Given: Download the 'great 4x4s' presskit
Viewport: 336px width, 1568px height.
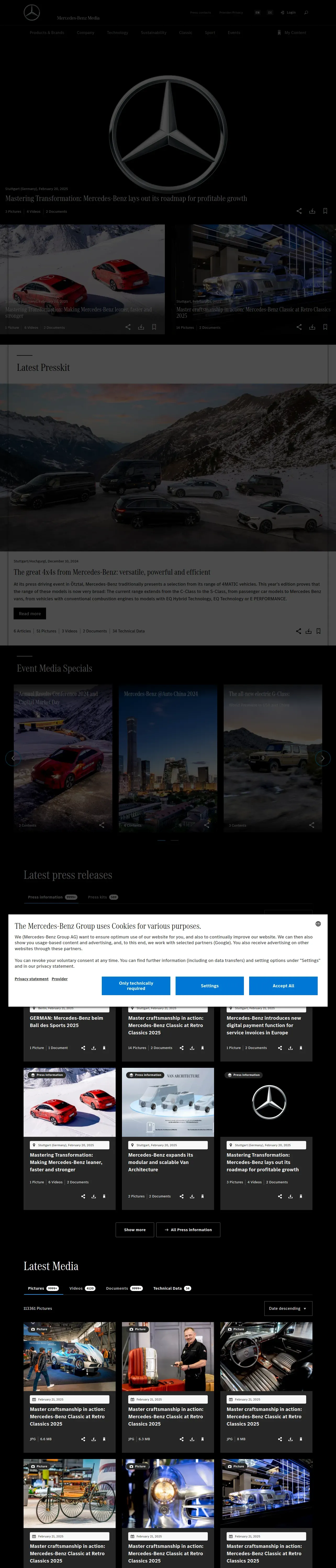Looking at the screenshot, I should [x=309, y=631].
